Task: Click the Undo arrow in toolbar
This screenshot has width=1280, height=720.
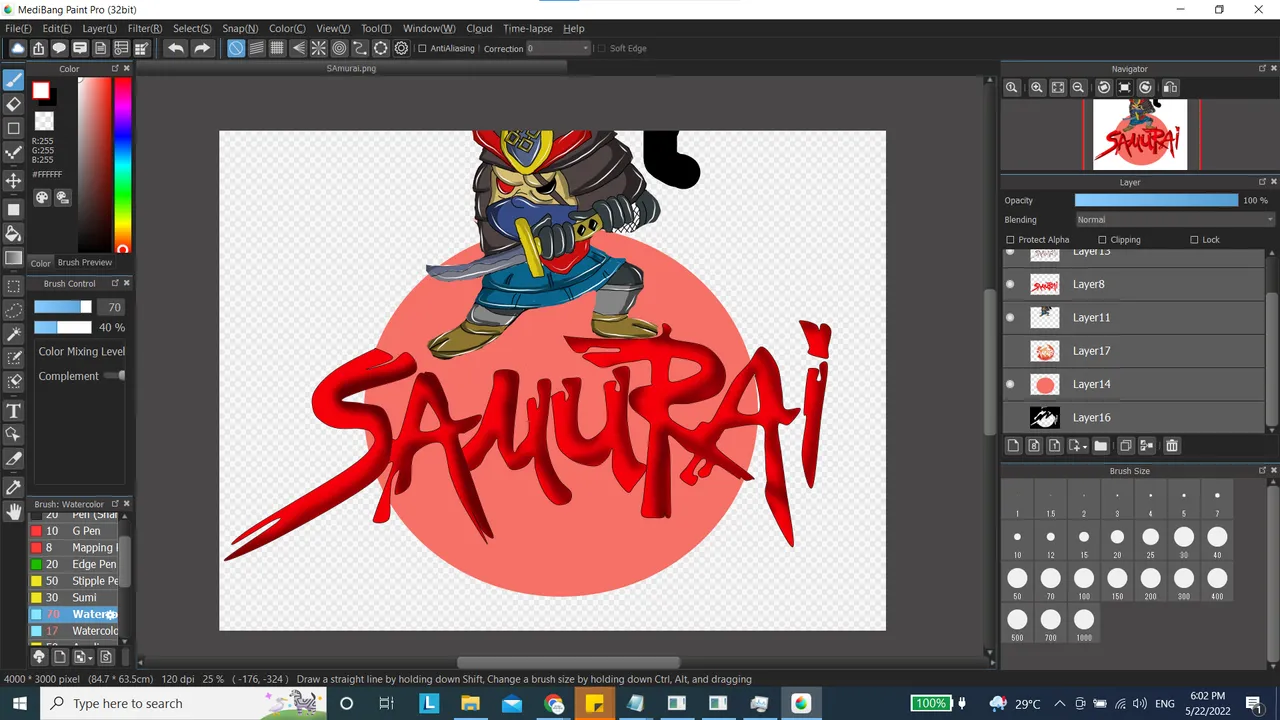Action: (176, 48)
